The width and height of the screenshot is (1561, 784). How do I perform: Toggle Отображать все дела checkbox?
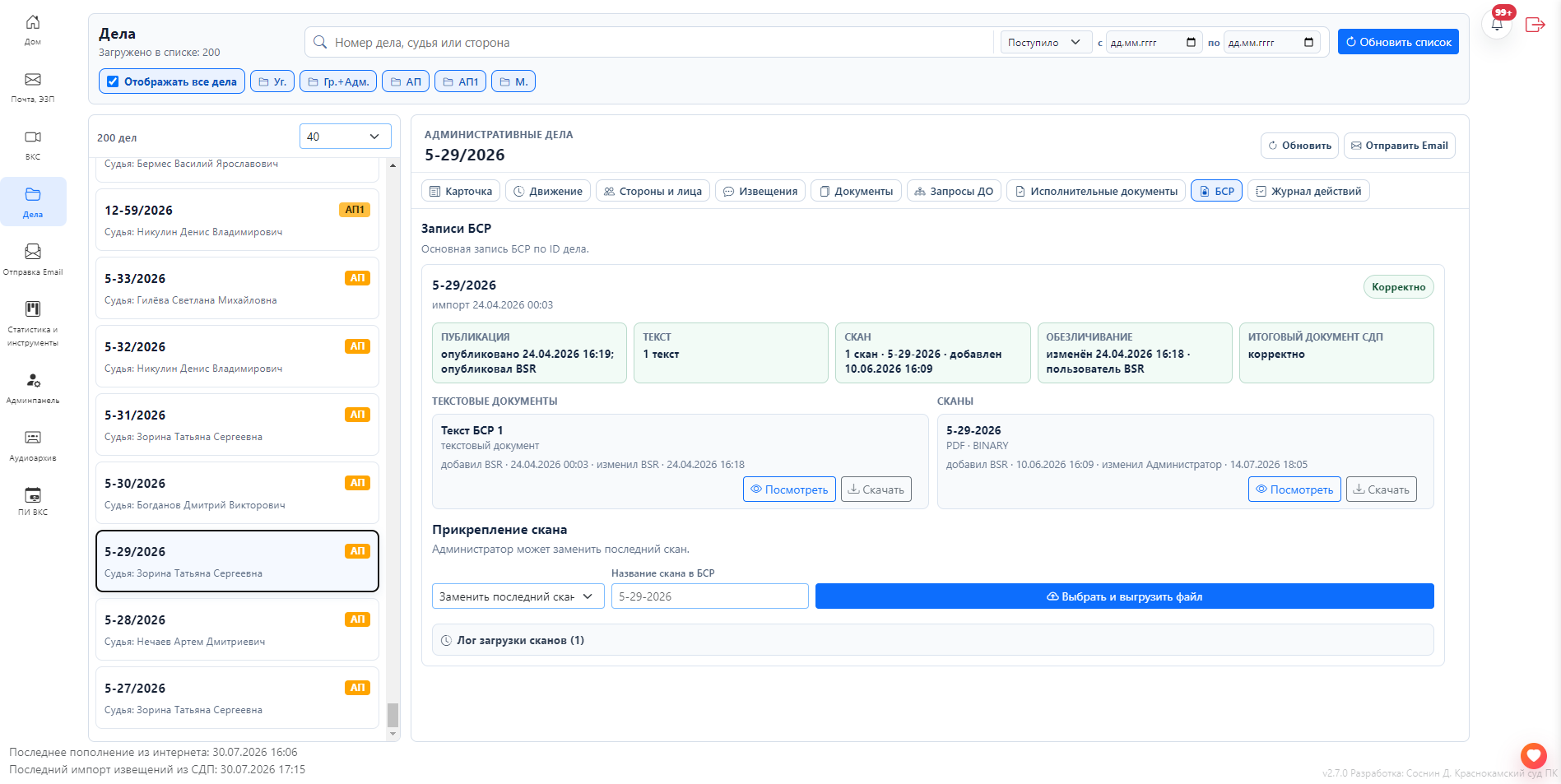(x=113, y=81)
